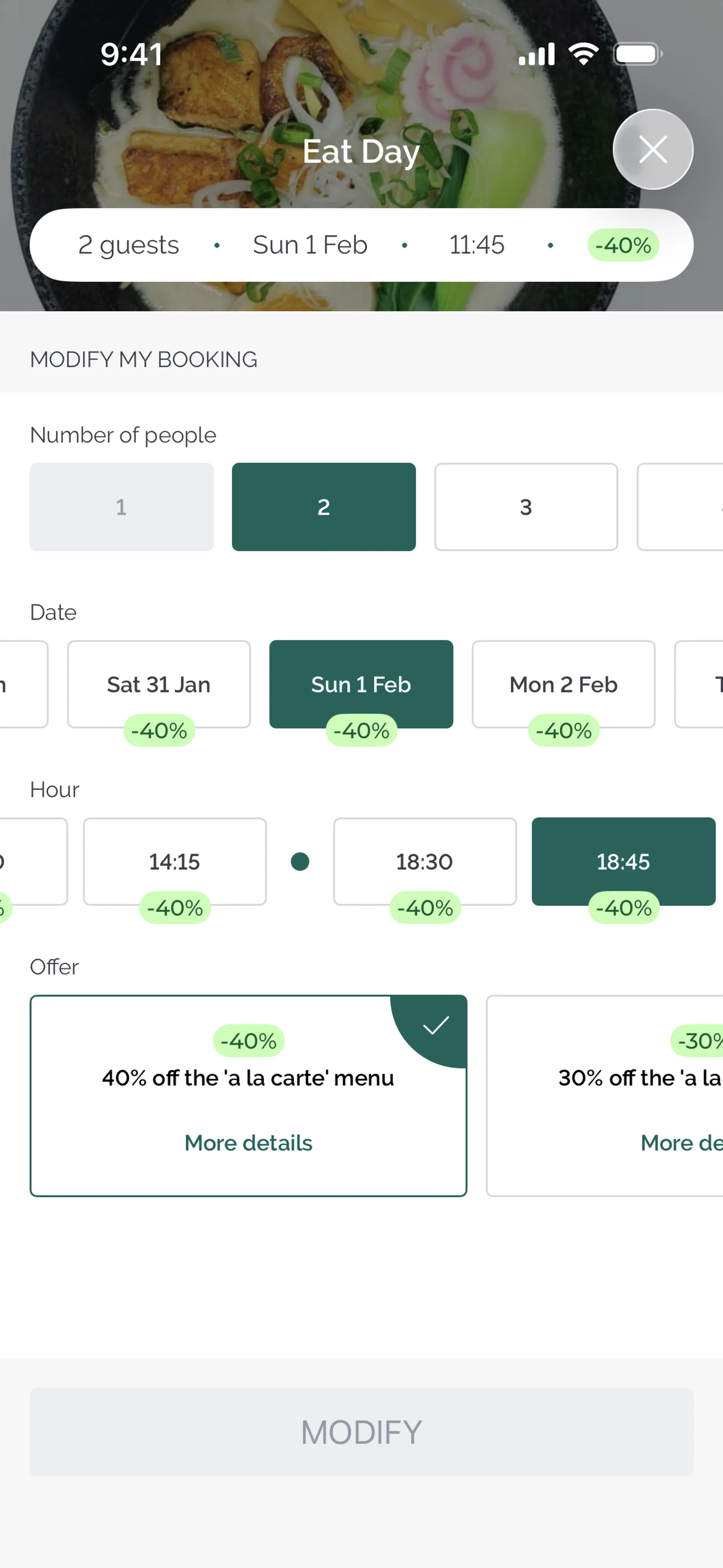Select 3 people option
The height and width of the screenshot is (1568, 723).
coord(526,506)
